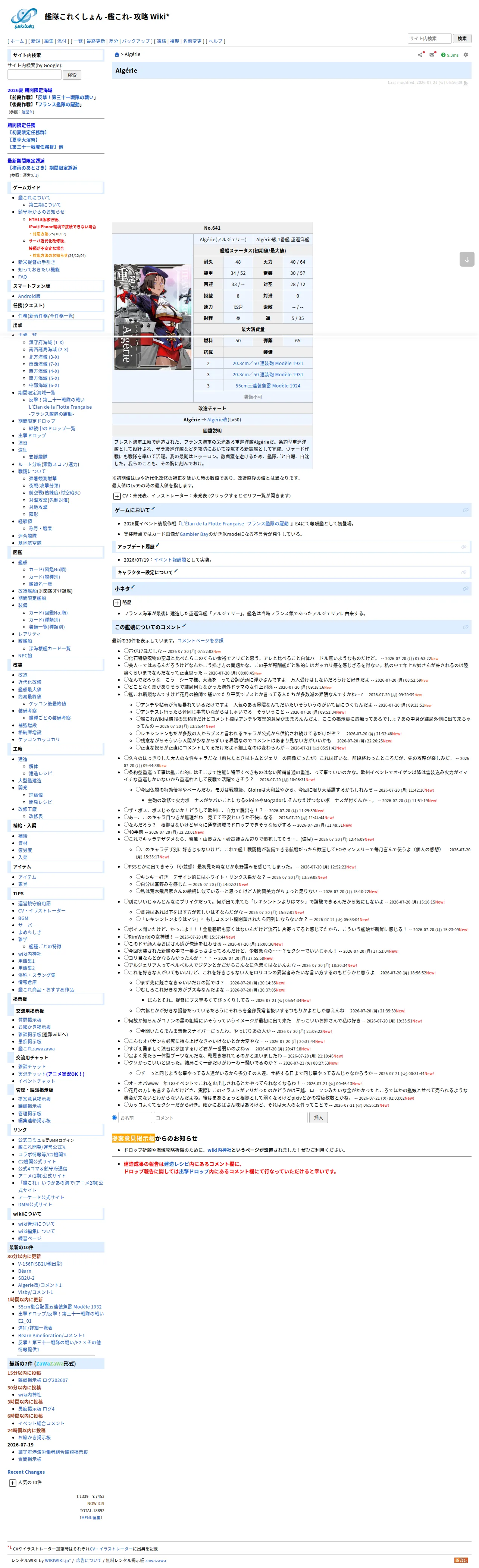Open the share icon near page title
The width and height of the screenshot is (479, 1568).
[x=420, y=55]
